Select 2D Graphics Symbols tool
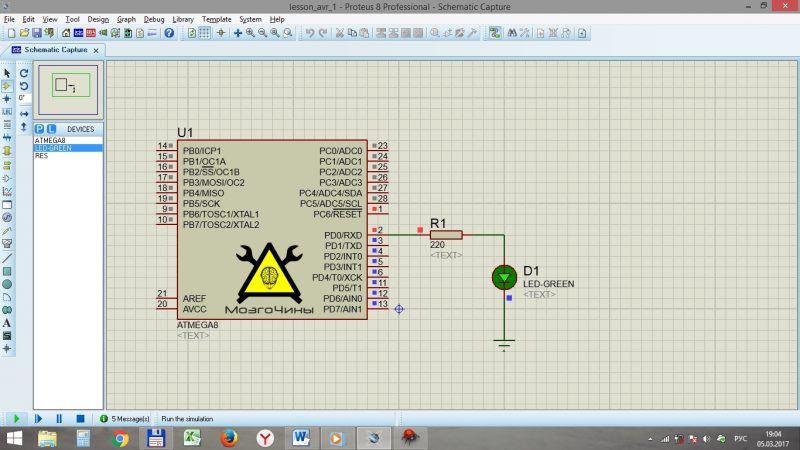This screenshot has height=450, width=800. 7,336
